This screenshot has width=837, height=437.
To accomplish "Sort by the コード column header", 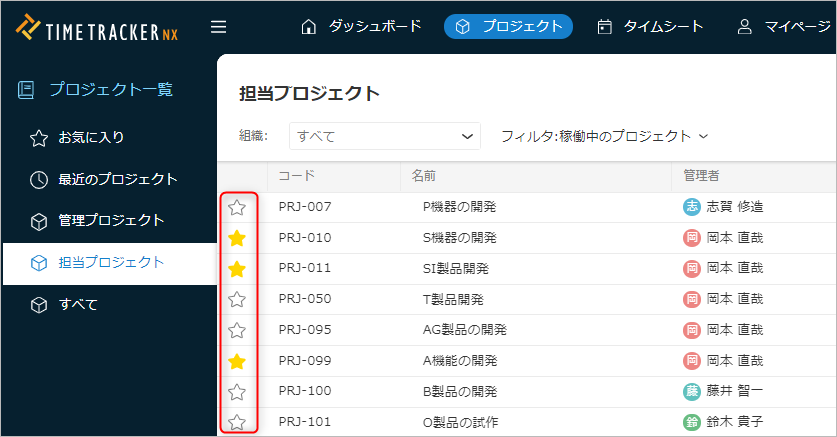I will point(297,176).
